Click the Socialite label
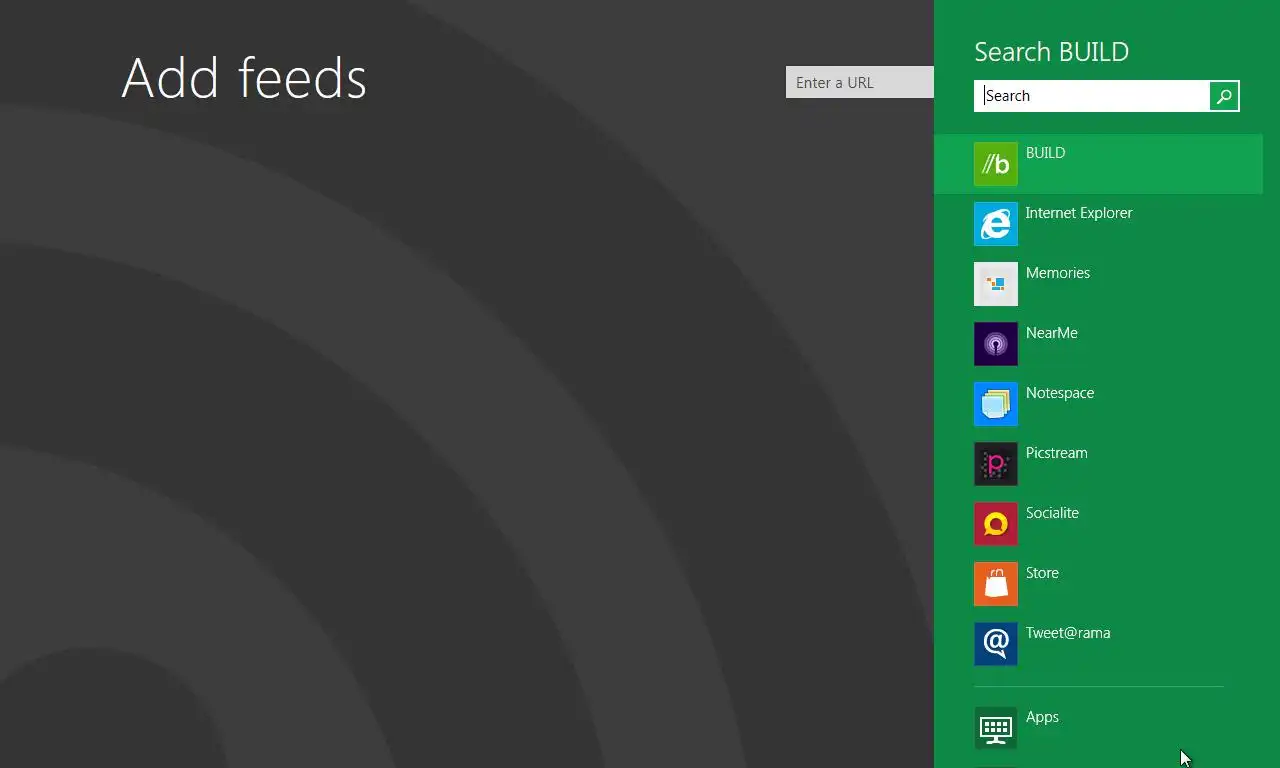This screenshot has height=768, width=1280. pos(1052,513)
